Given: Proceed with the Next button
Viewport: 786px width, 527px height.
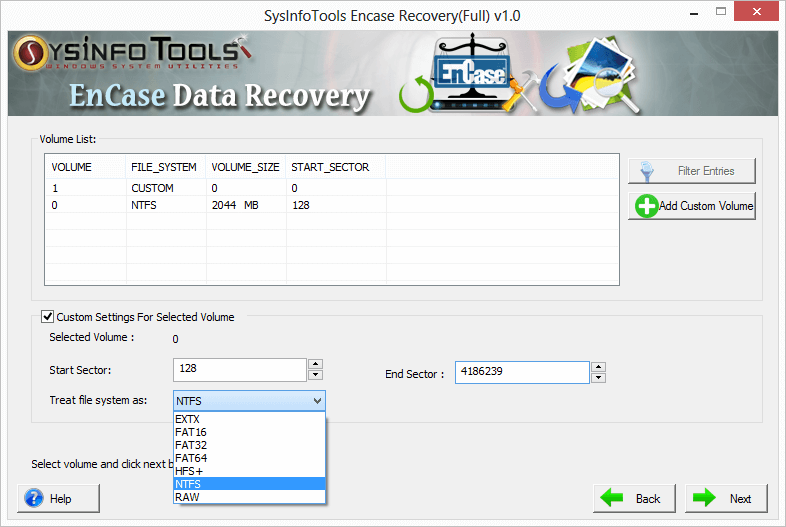Looking at the screenshot, I should [726, 498].
